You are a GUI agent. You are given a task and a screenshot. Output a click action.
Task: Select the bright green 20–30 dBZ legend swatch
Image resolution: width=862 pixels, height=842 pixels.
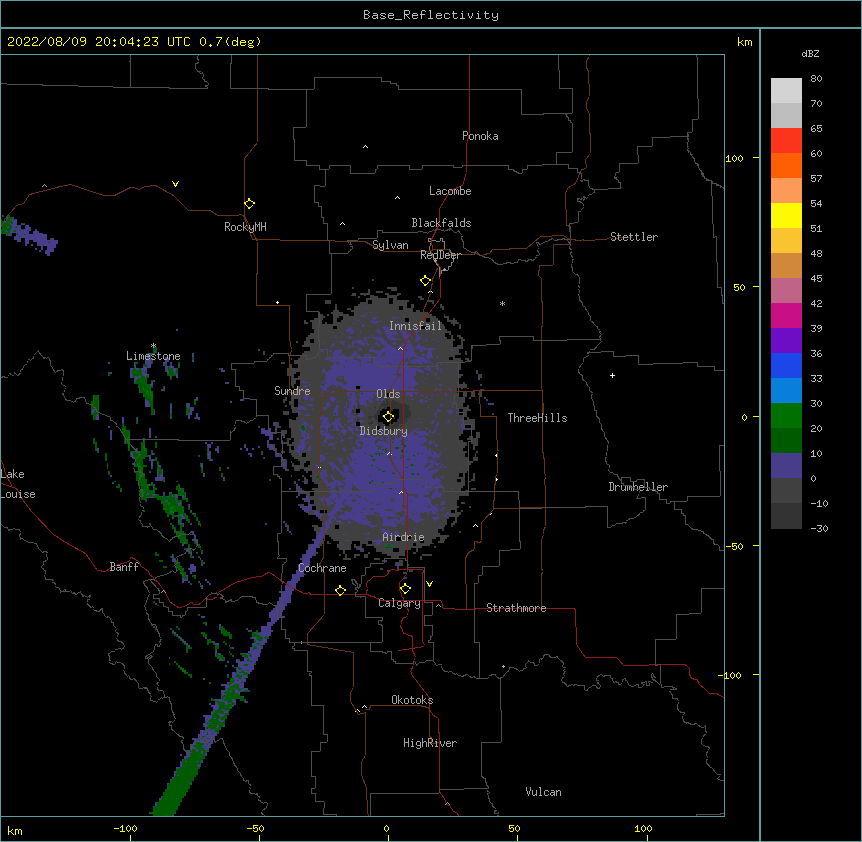click(786, 416)
